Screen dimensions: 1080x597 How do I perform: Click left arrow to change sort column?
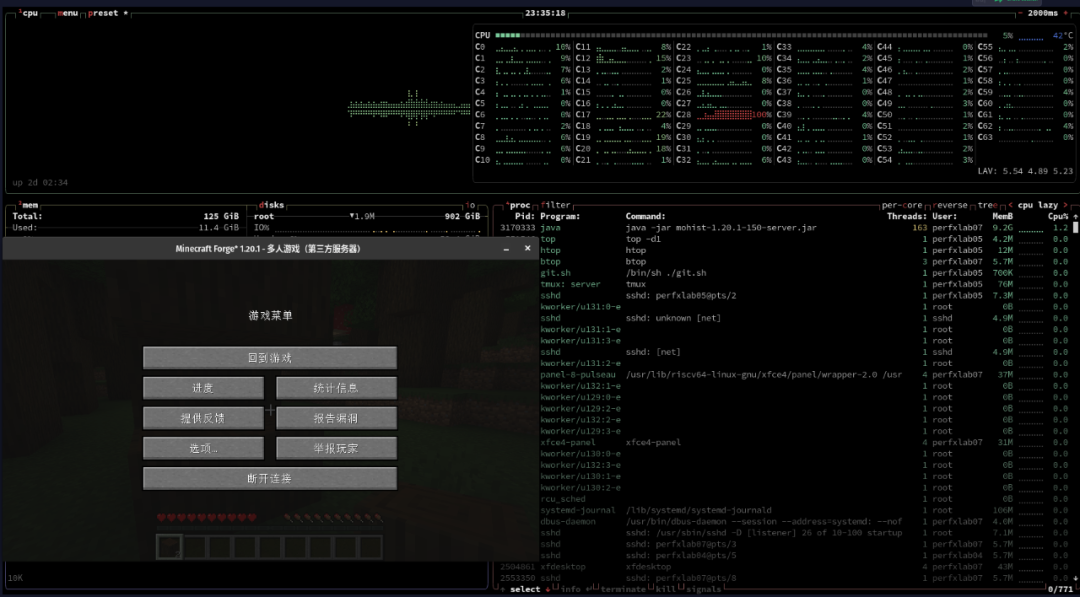coord(1010,205)
